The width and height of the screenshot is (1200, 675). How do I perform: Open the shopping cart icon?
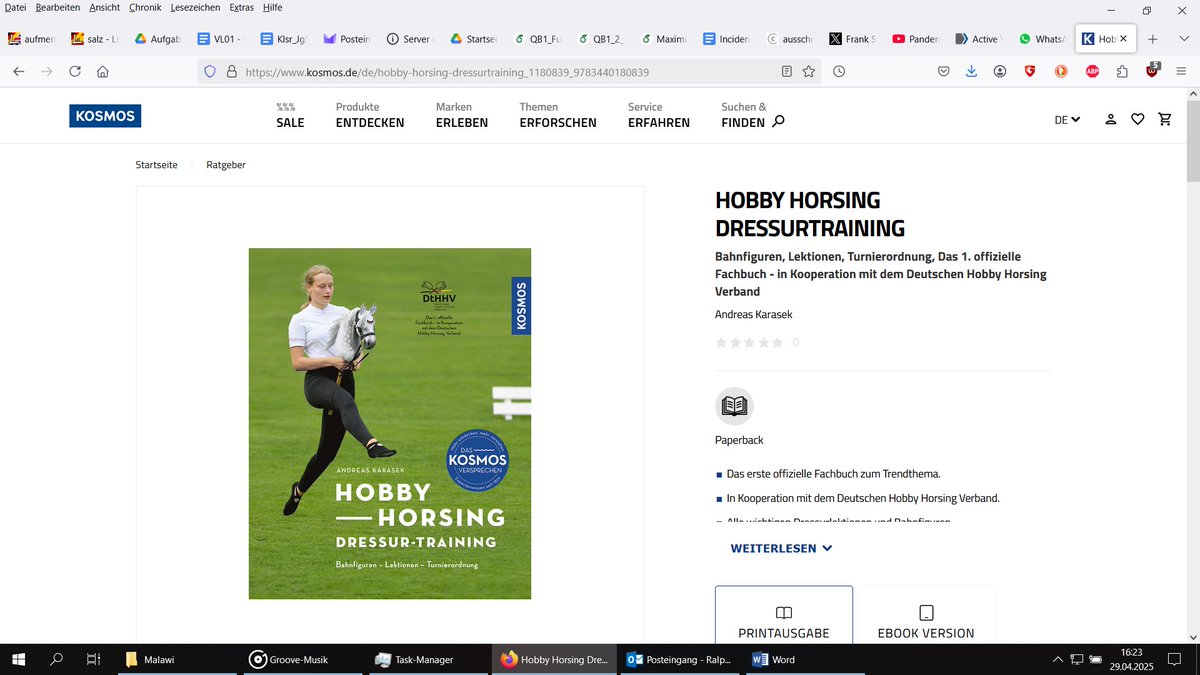coord(1165,119)
